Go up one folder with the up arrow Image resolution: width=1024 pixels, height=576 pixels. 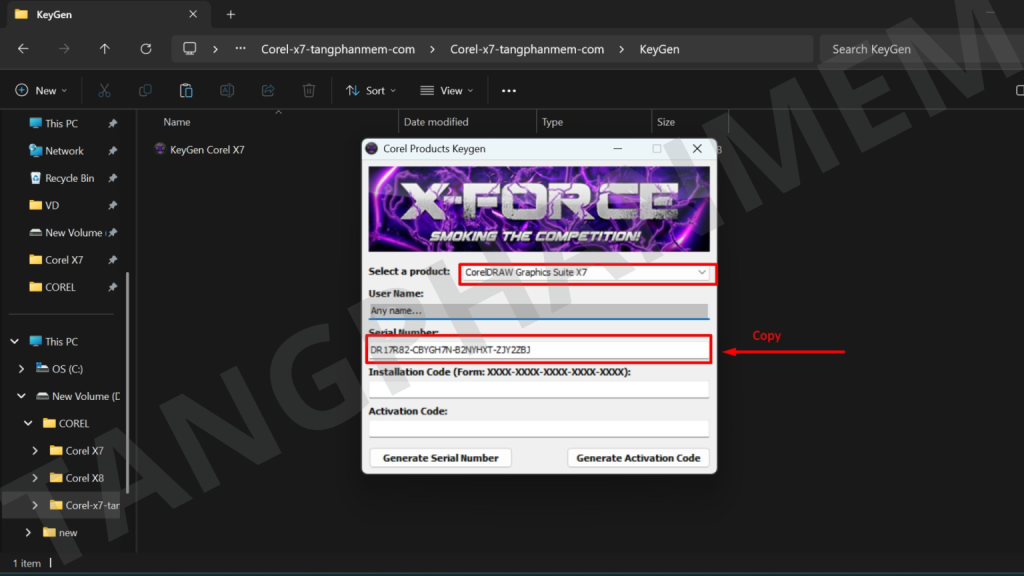tap(105, 49)
